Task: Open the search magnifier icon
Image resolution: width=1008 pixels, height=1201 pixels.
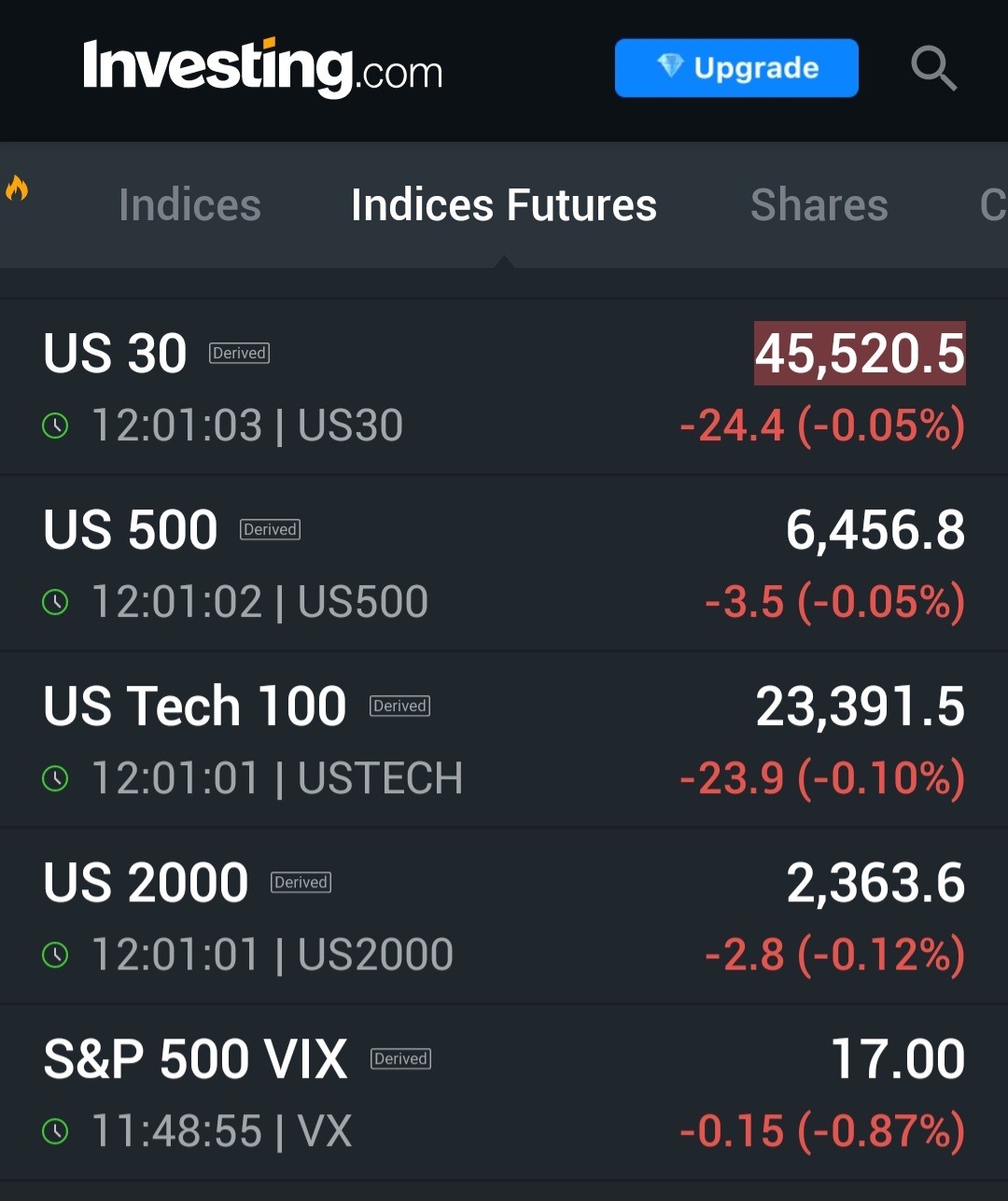Action: pos(933,69)
